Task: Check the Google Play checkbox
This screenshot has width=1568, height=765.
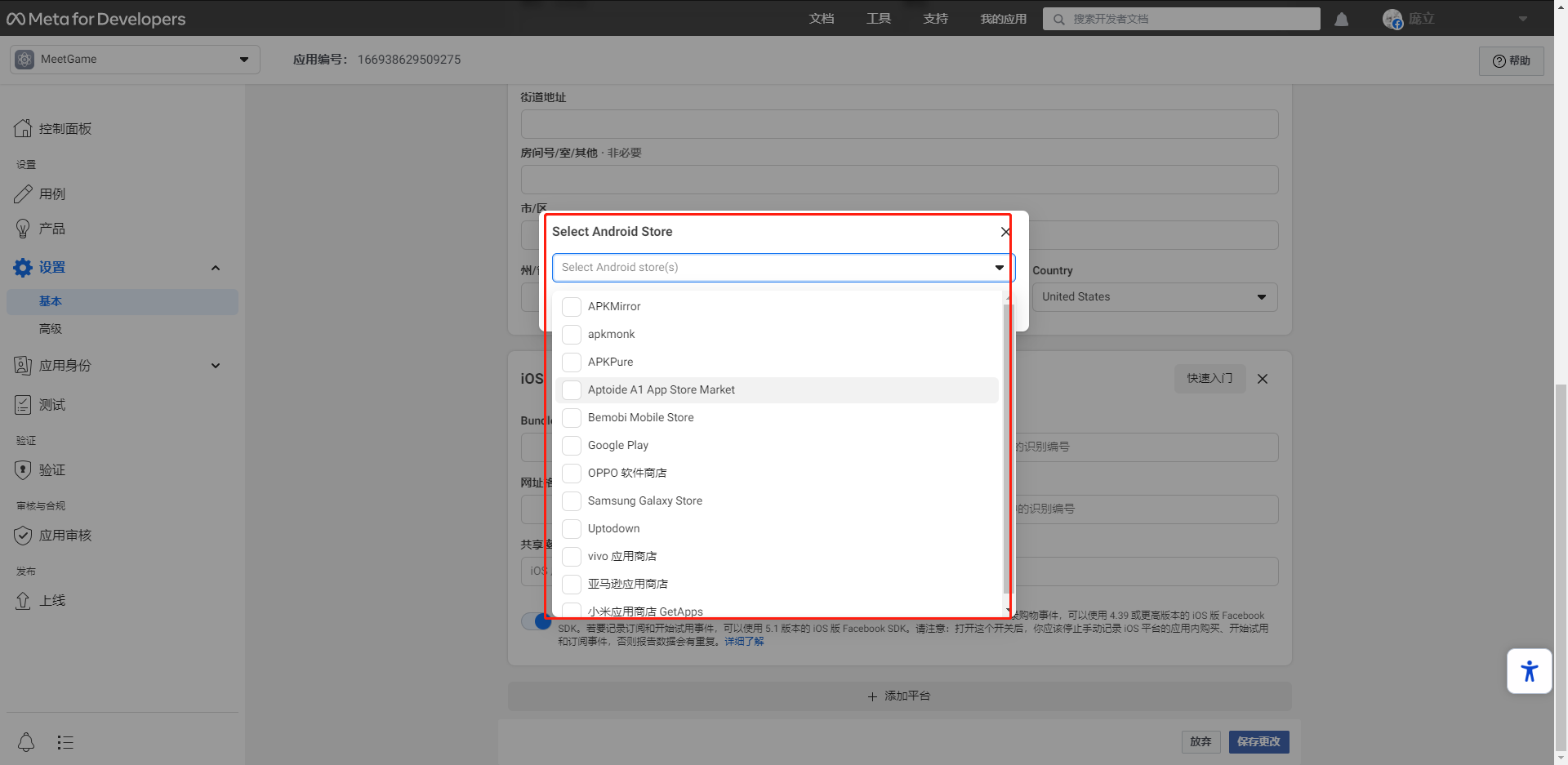Action: [572, 445]
